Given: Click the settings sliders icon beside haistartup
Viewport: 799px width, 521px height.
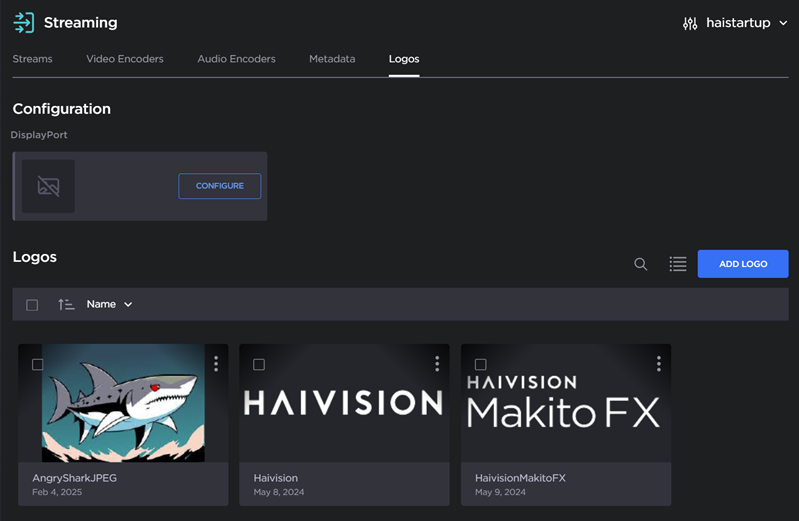Looking at the screenshot, I should click(x=690, y=23).
